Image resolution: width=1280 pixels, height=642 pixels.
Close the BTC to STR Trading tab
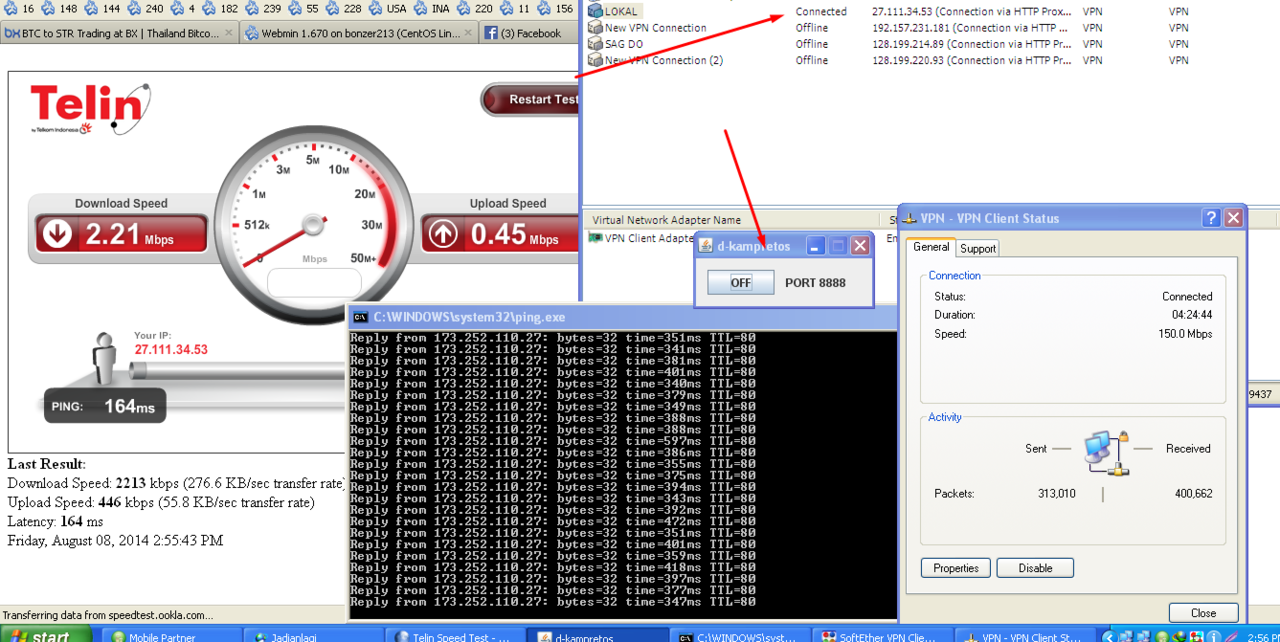(228, 33)
